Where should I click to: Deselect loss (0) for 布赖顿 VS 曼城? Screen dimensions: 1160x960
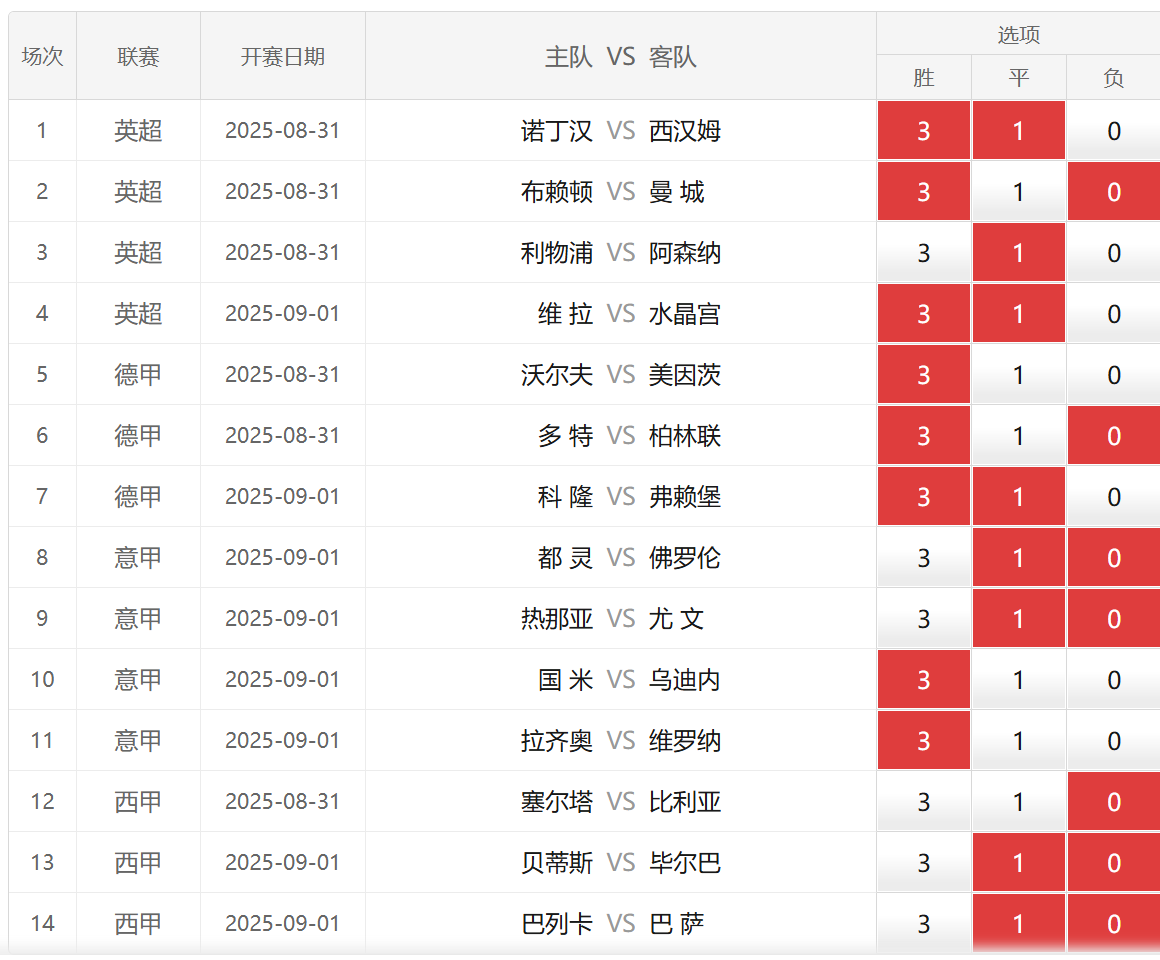pyautogui.click(x=1114, y=192)
